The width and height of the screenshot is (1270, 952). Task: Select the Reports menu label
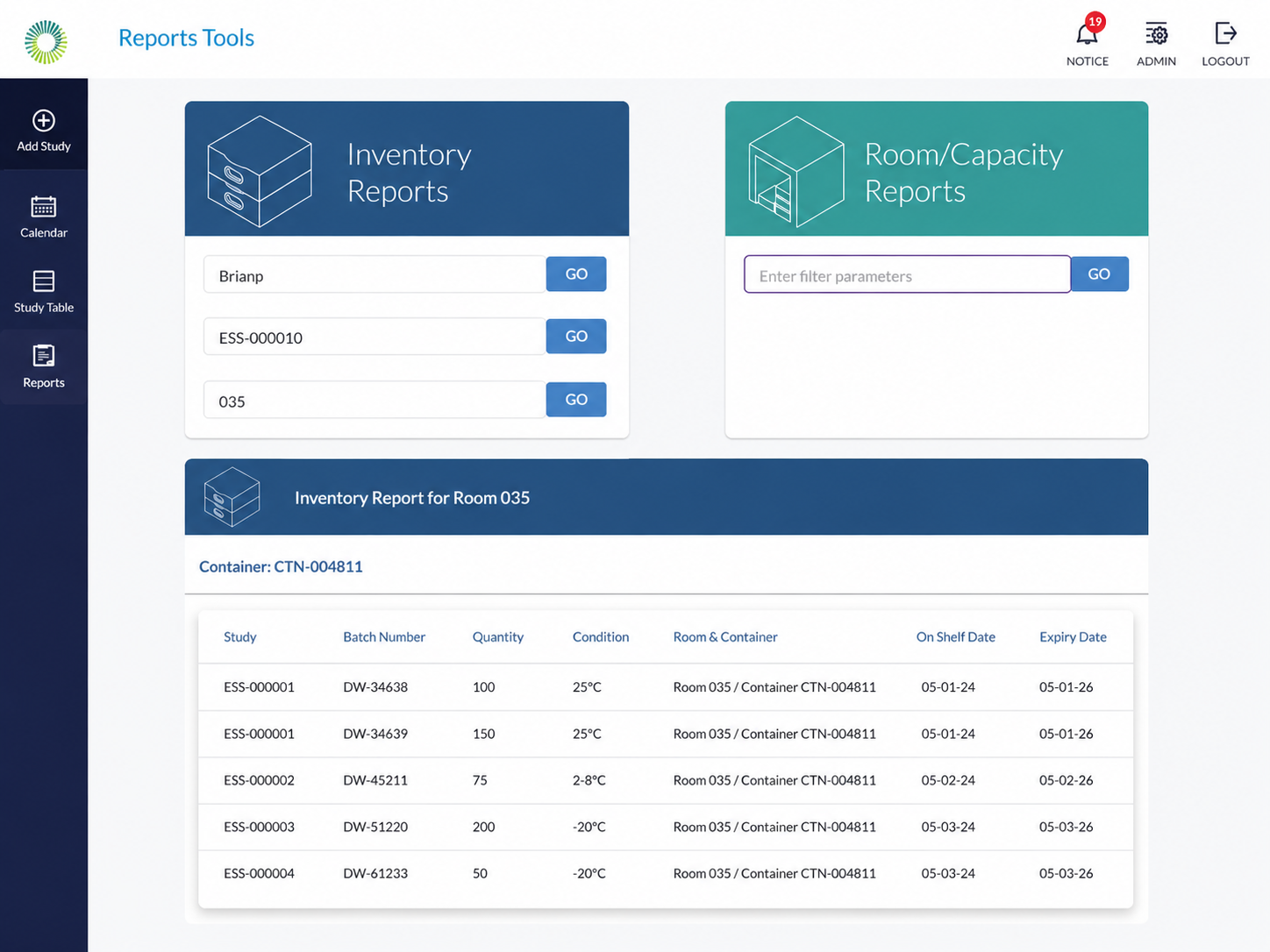(x=44, y=383)
